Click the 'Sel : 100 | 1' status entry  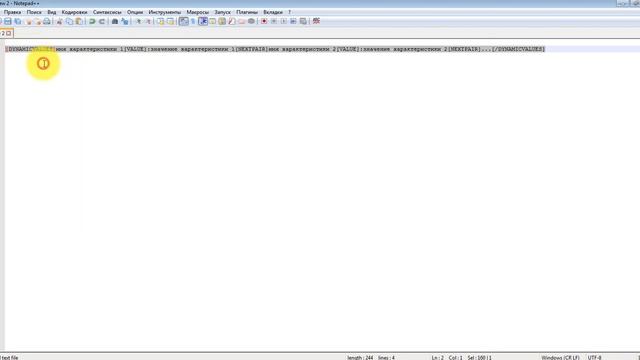click(x=480, y=358)
